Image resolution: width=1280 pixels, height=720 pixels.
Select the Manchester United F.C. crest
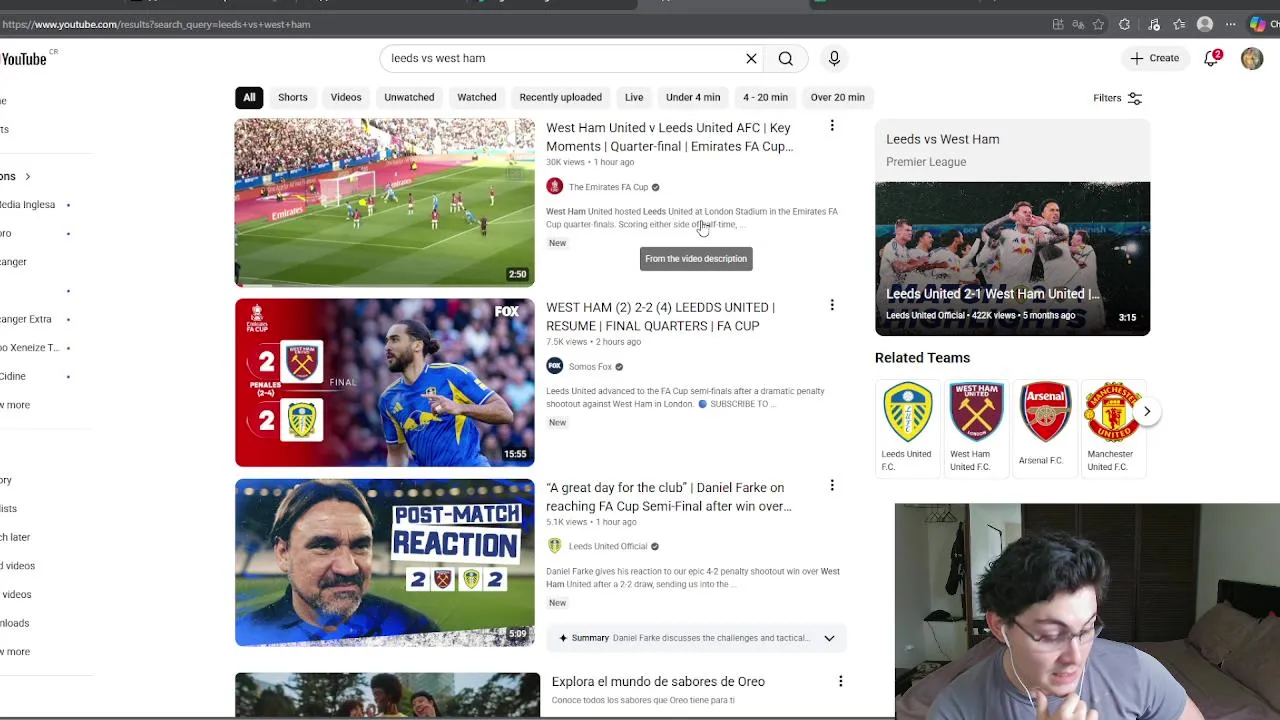click(1113, 412)
